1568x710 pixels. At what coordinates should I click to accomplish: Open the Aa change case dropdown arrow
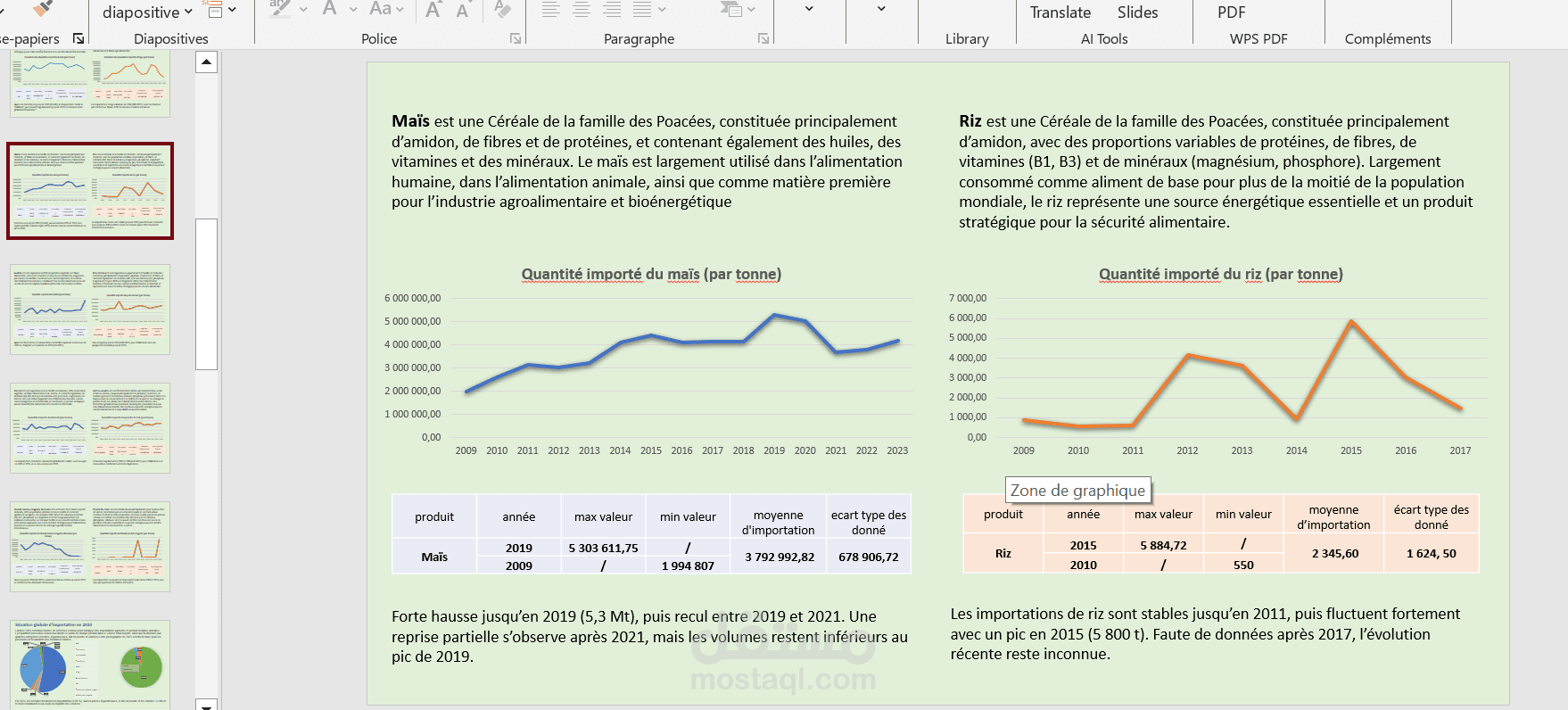pos(400,10)
